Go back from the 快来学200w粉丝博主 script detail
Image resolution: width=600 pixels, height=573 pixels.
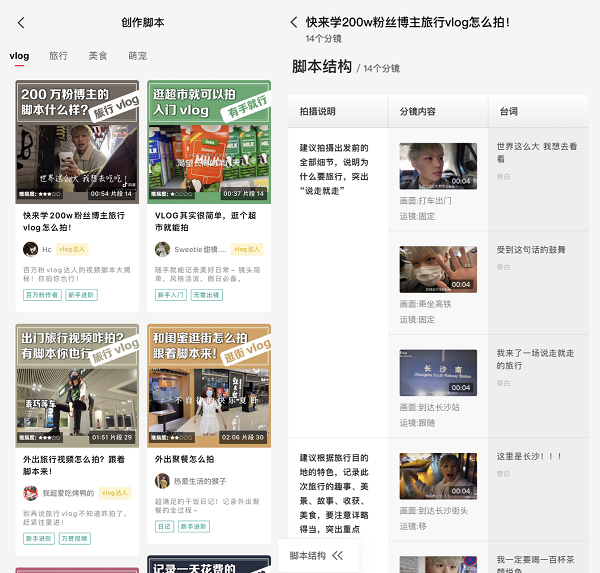294,22
